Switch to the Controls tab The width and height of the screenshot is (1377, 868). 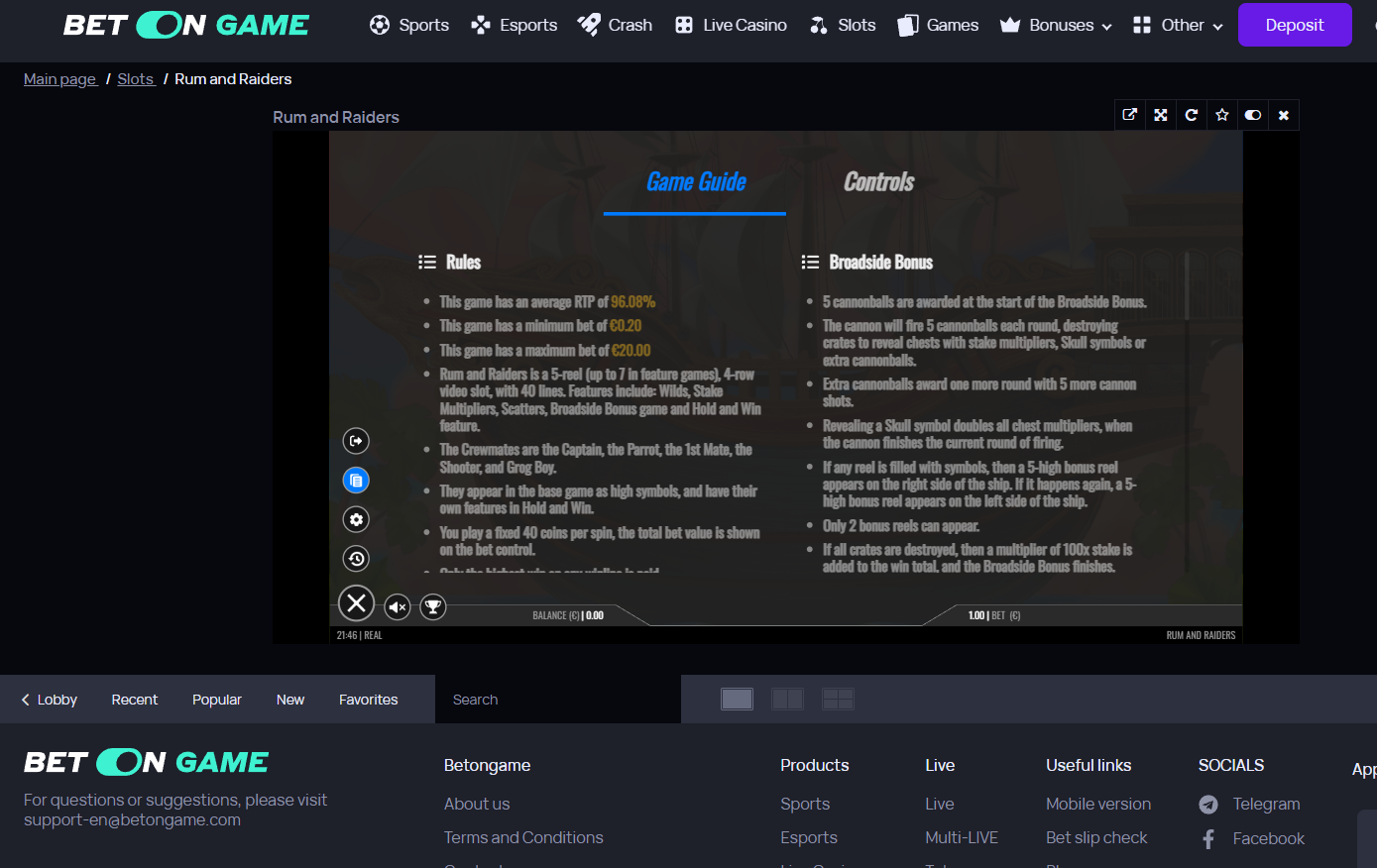[878, 182]
